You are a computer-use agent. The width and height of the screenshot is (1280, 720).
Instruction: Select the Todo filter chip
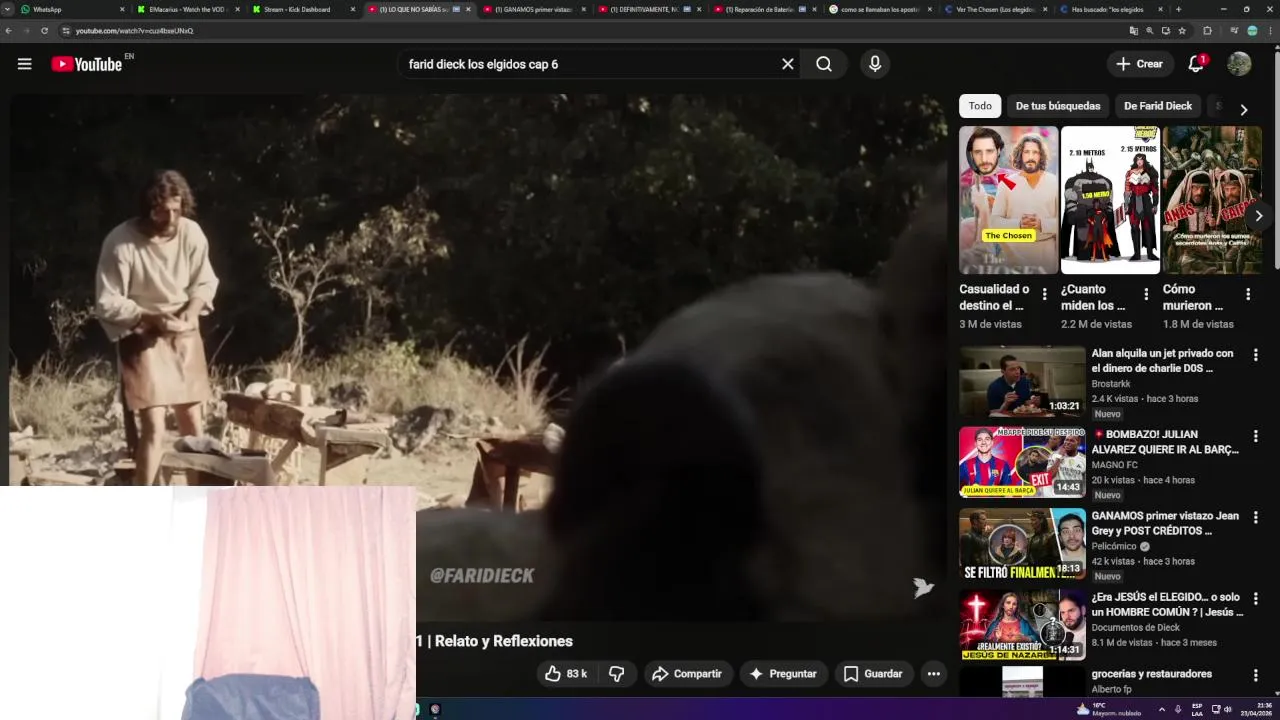[x=980, y=106]
